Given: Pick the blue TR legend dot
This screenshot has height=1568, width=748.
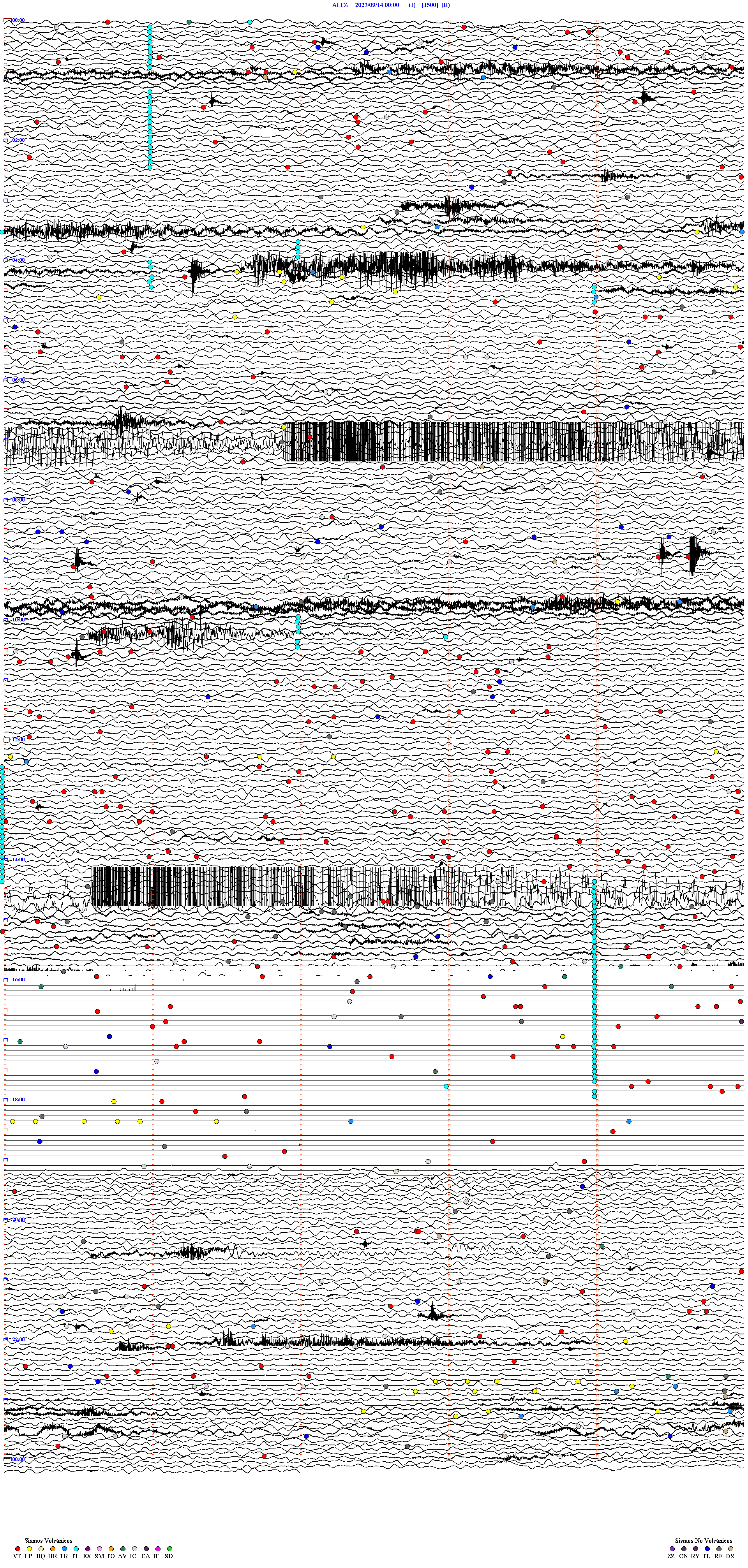Looking at the screenshot, I should pos(64,1549).
